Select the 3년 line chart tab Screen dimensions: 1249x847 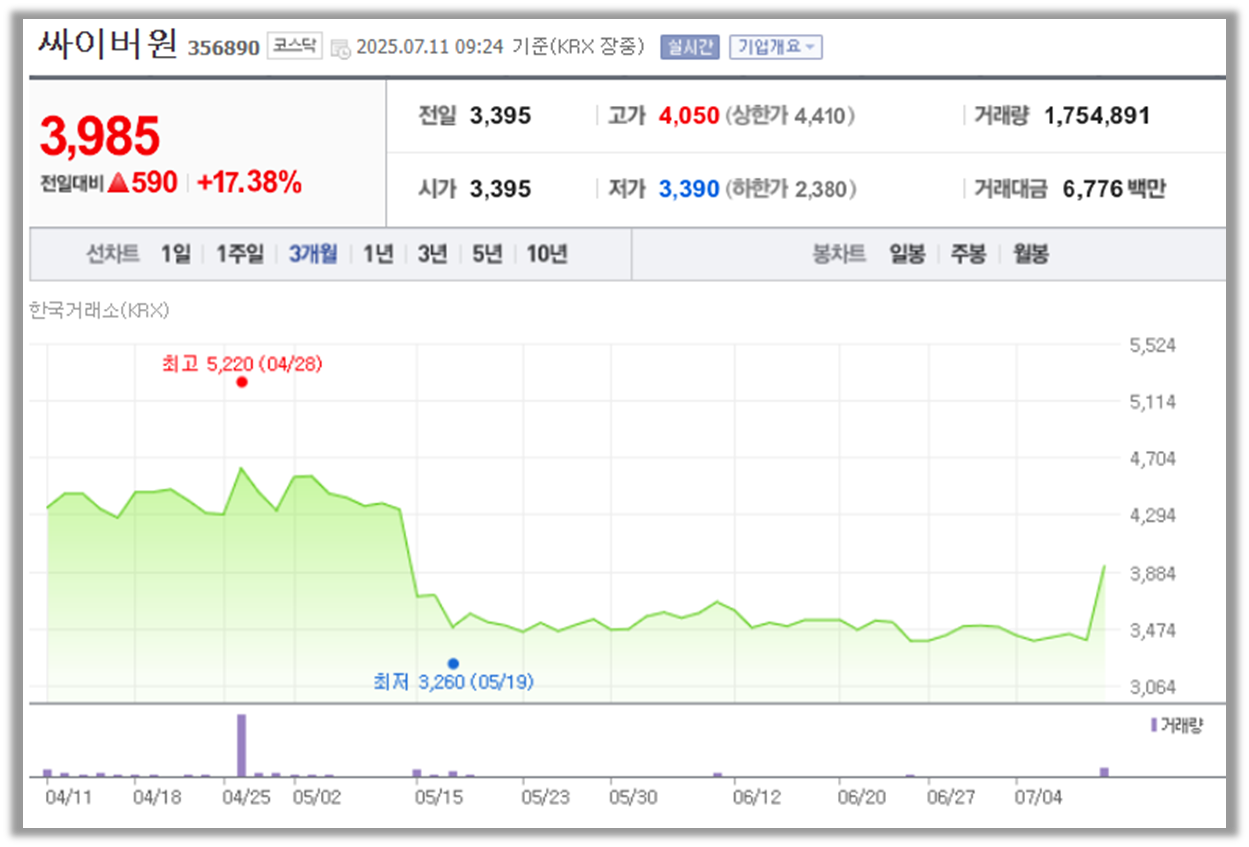(x=432, y=254)
